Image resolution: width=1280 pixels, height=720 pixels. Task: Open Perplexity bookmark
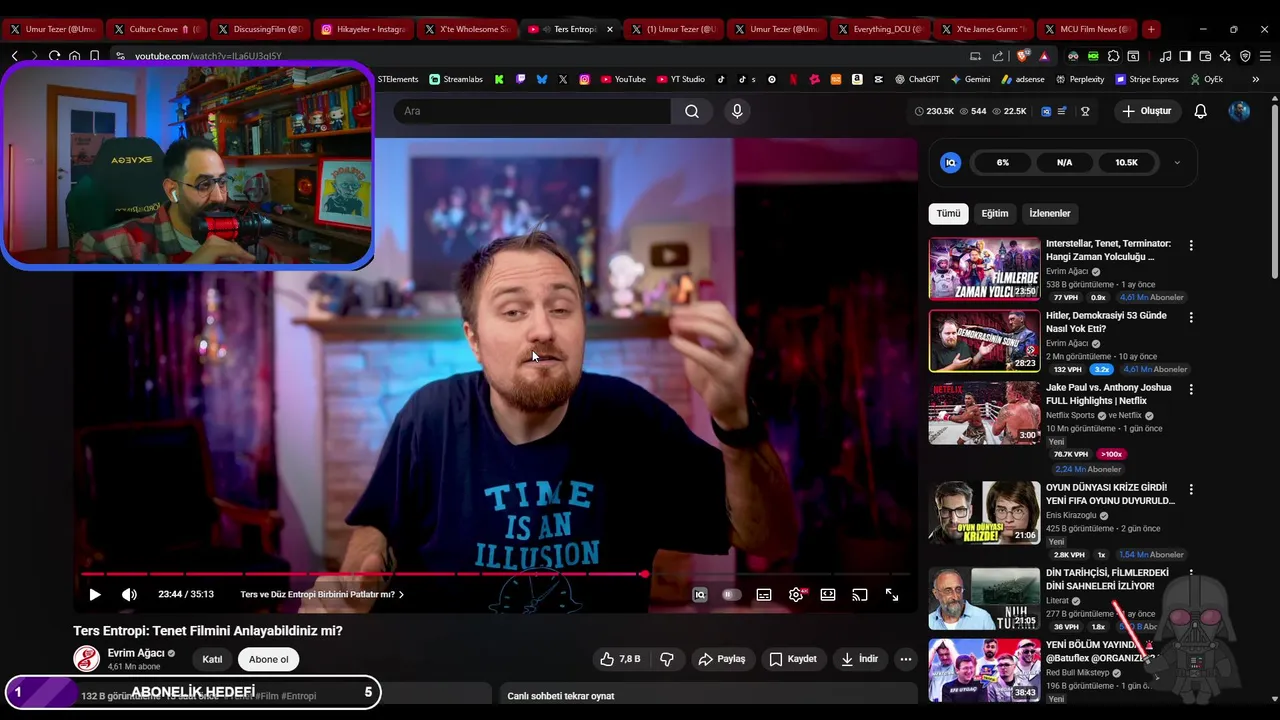1079,79
